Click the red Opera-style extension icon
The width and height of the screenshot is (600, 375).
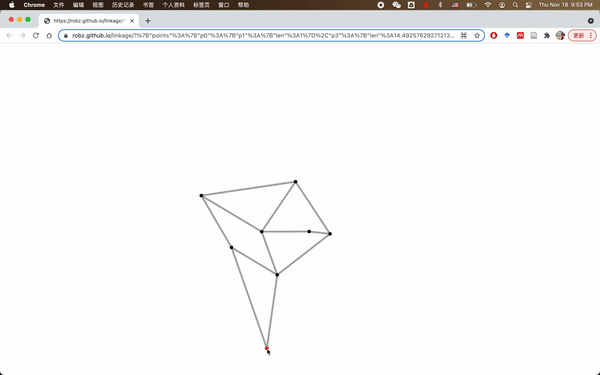pos(494,36)
